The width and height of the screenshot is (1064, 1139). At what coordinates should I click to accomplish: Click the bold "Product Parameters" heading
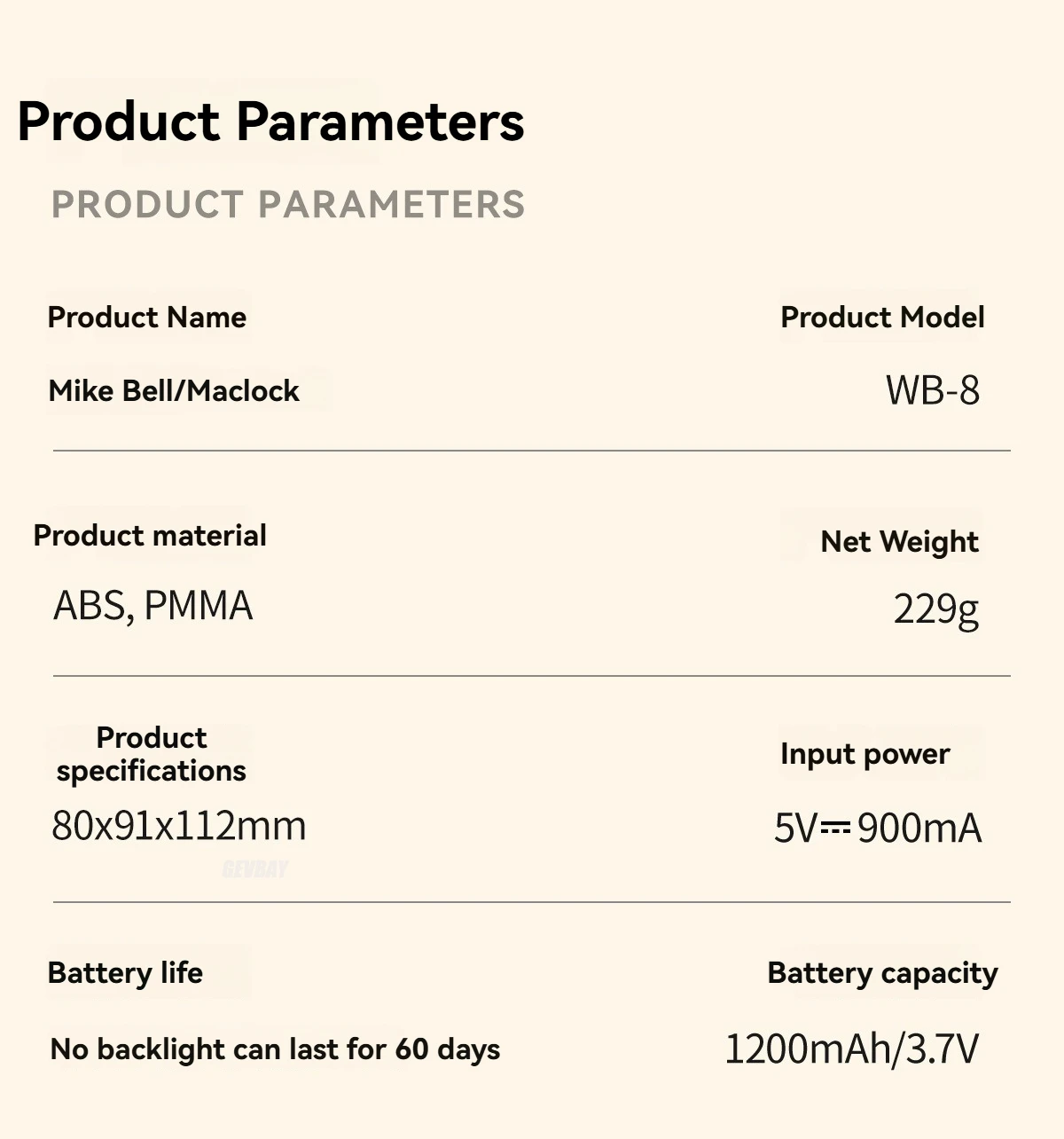coord(270,122)
